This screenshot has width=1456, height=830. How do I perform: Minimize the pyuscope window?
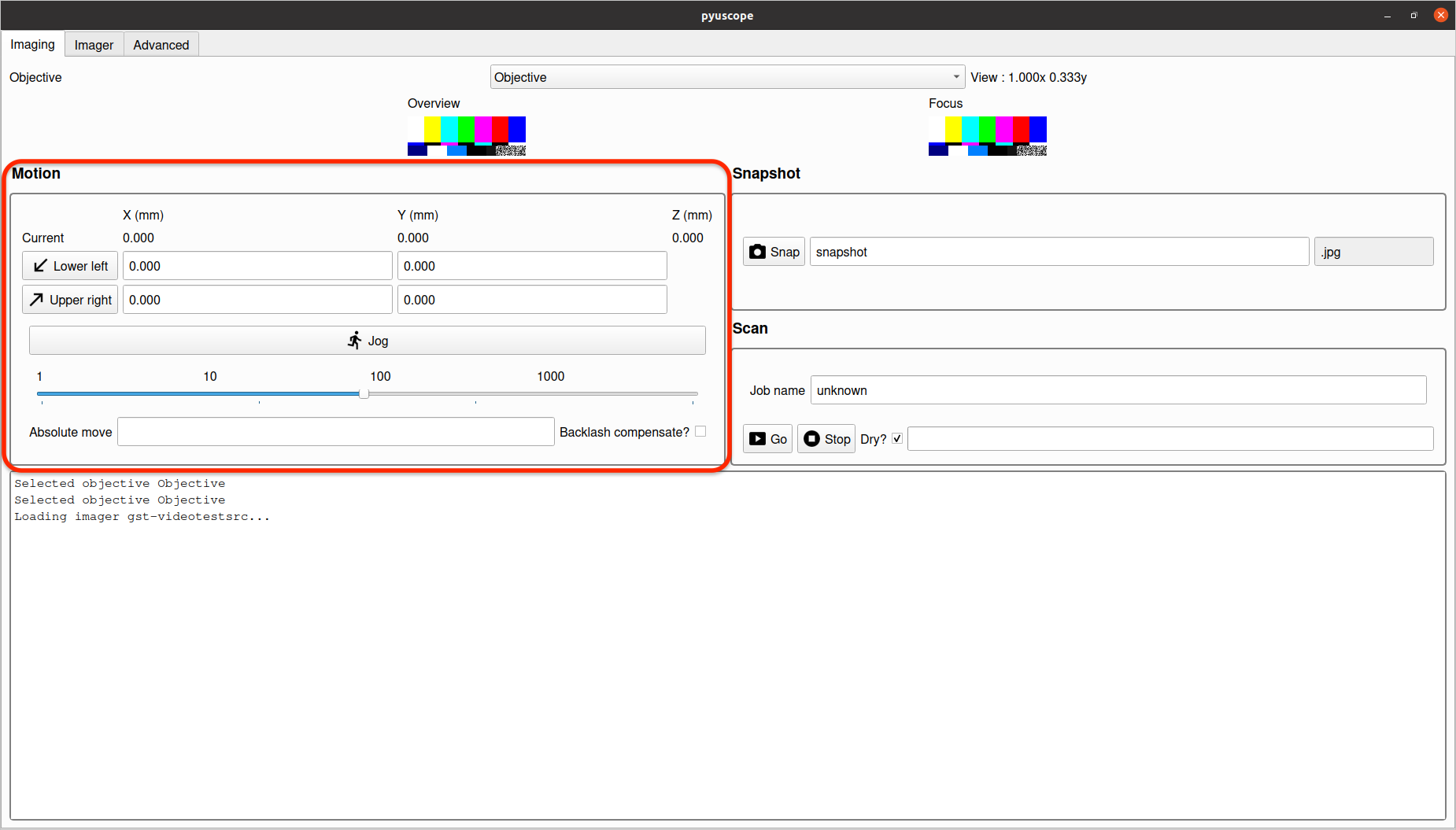pos(1388,16)
